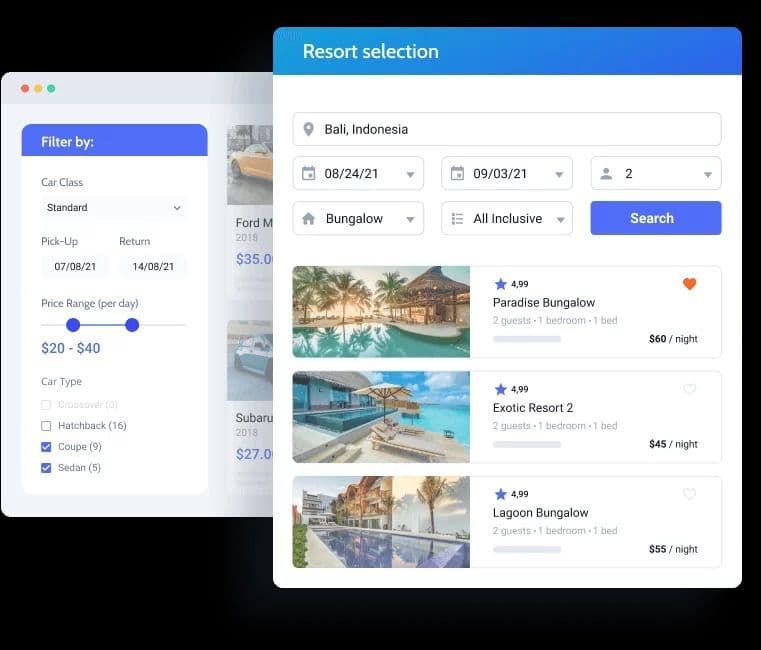
Task: Click the $20 - $40 price range text
Action: click(x=71, y=348)
